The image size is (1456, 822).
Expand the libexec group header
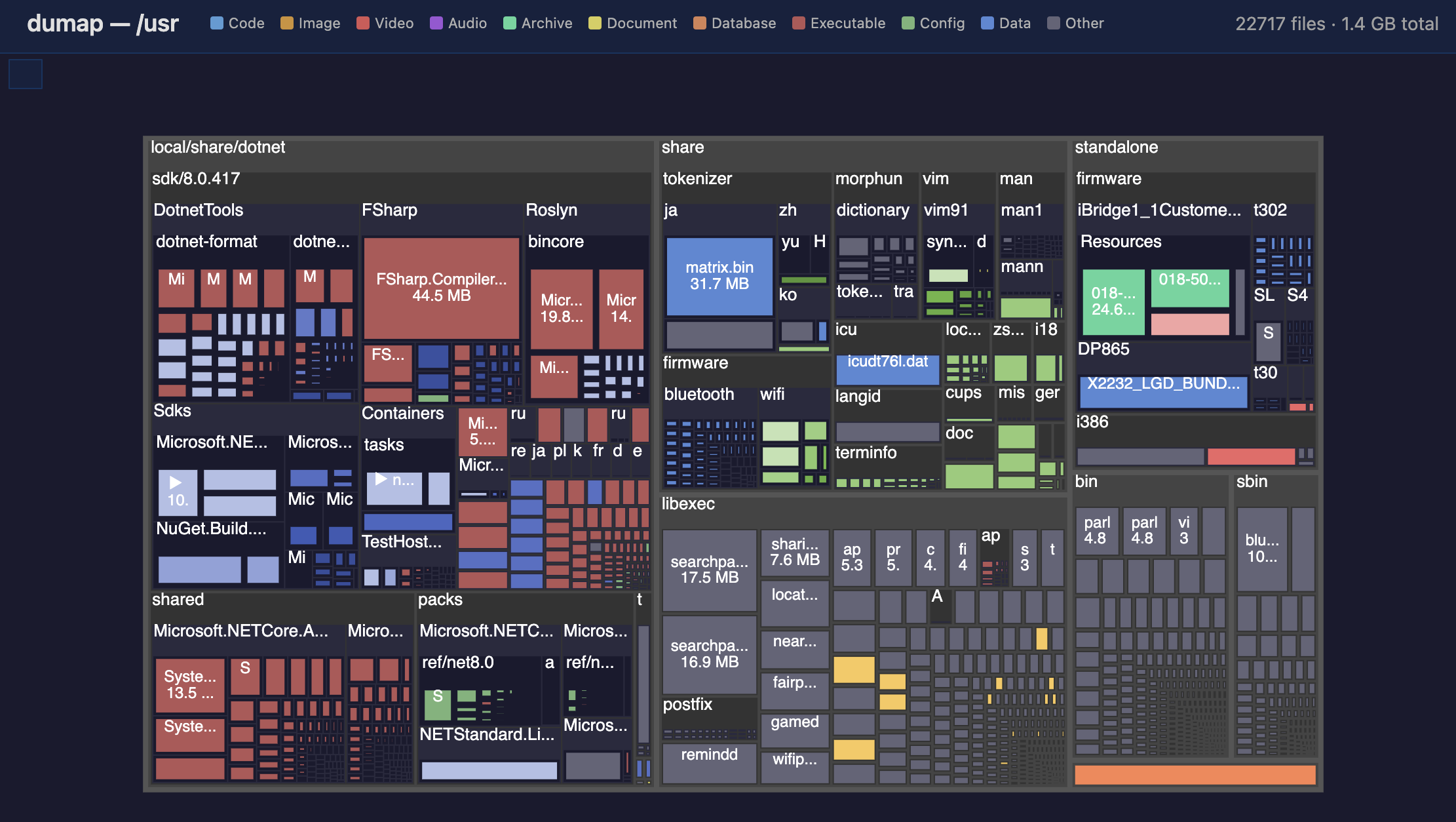689,504
